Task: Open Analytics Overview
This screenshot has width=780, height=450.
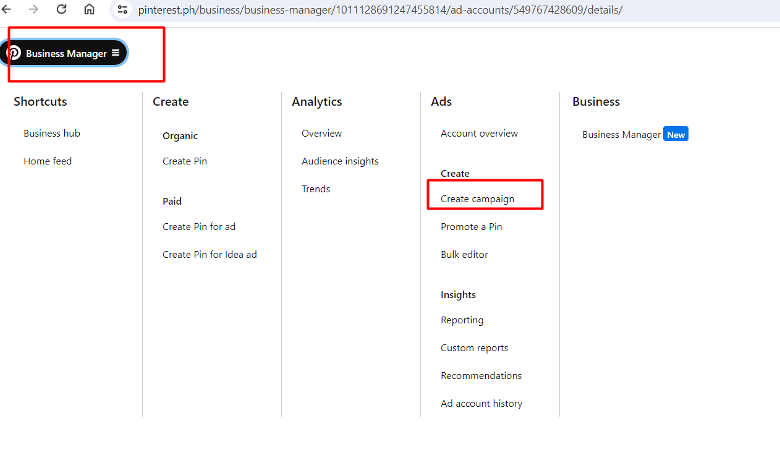Action: (x=321, y=133)
